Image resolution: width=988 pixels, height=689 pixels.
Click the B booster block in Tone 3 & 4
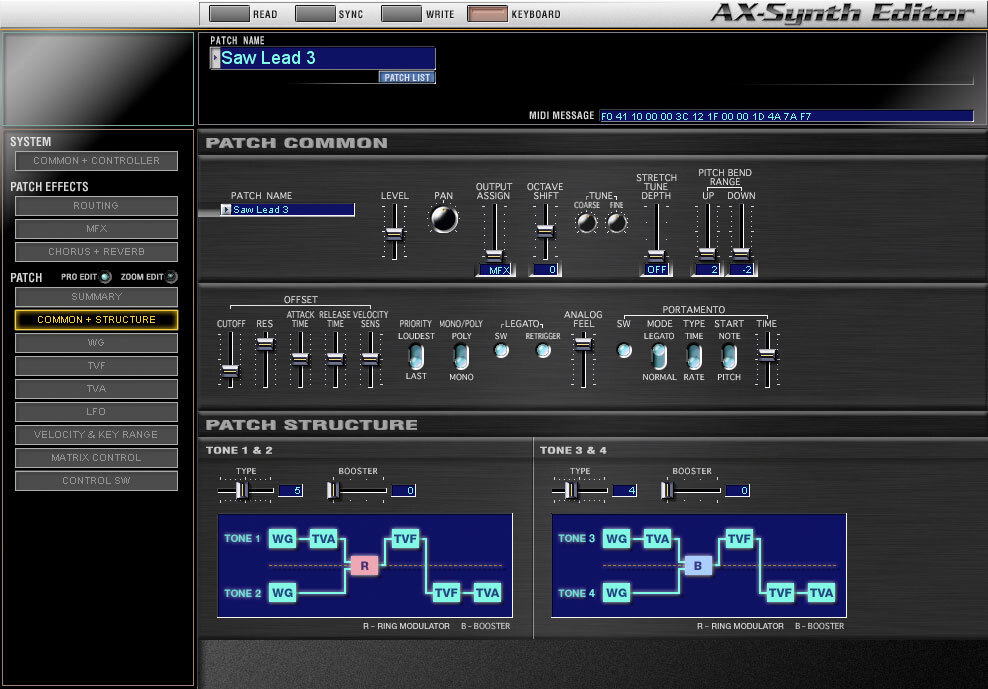coord(698,565)
